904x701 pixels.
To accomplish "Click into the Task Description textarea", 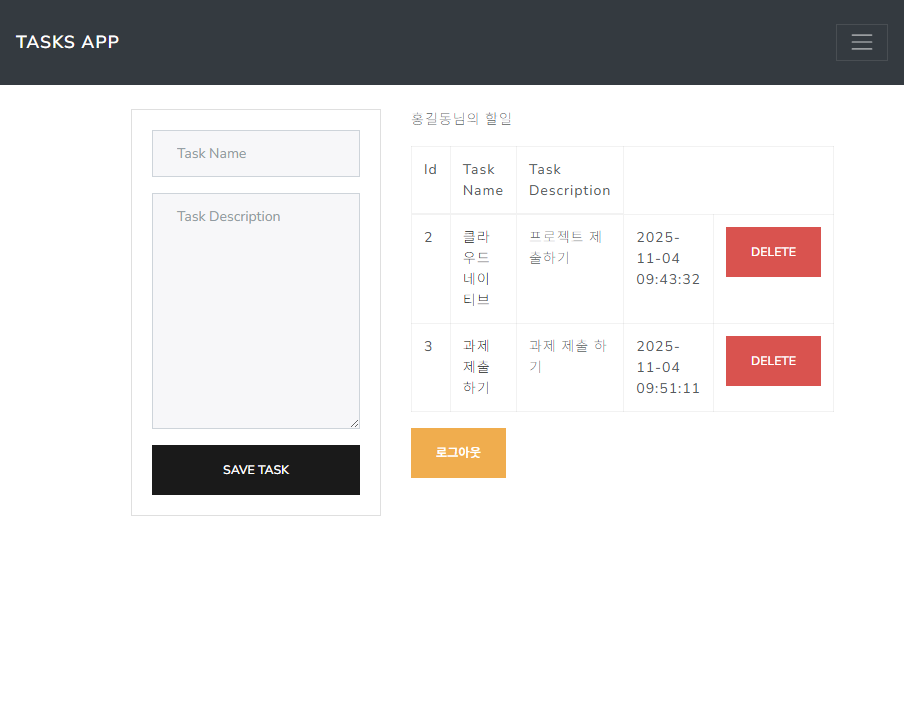I will point(255,311).
